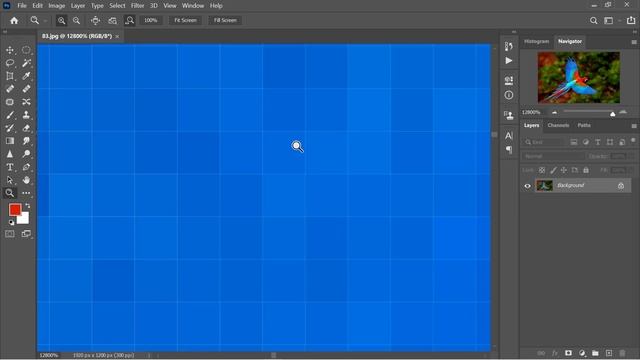Switch to the Histogram tab
640x360 pixels.
[x=536, y=42]
